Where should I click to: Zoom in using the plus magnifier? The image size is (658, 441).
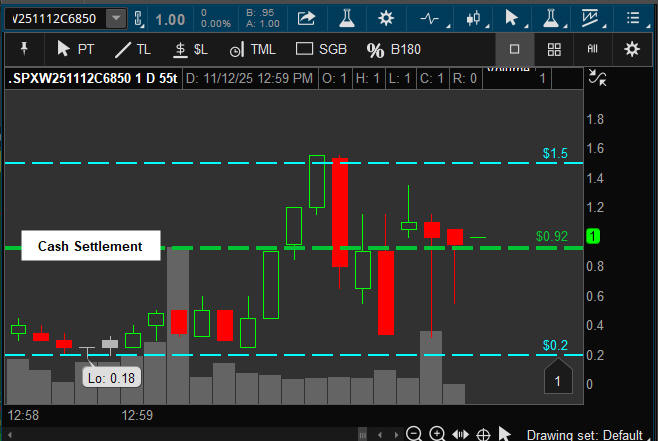click(437, 434)
